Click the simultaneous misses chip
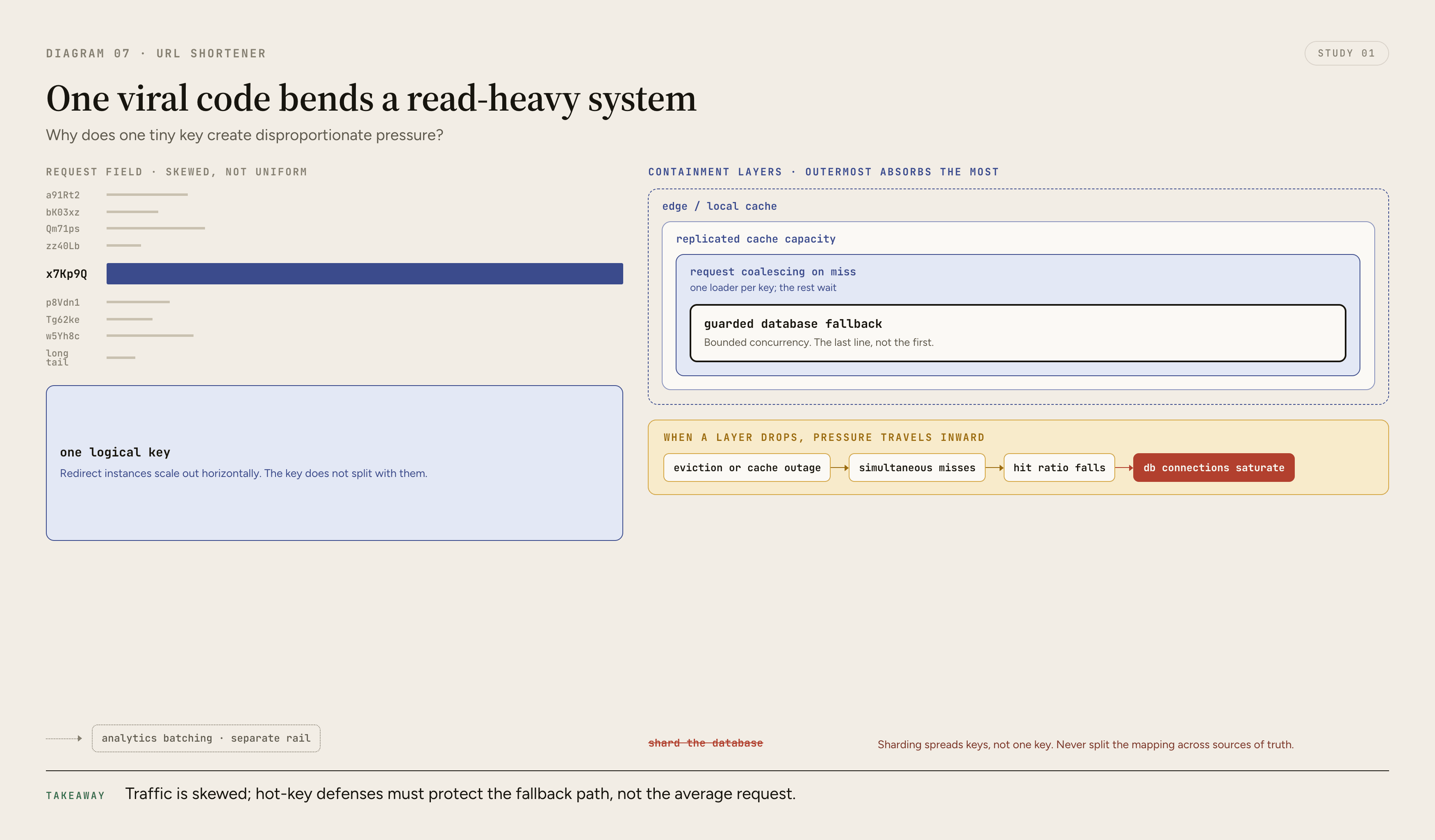 917,468
